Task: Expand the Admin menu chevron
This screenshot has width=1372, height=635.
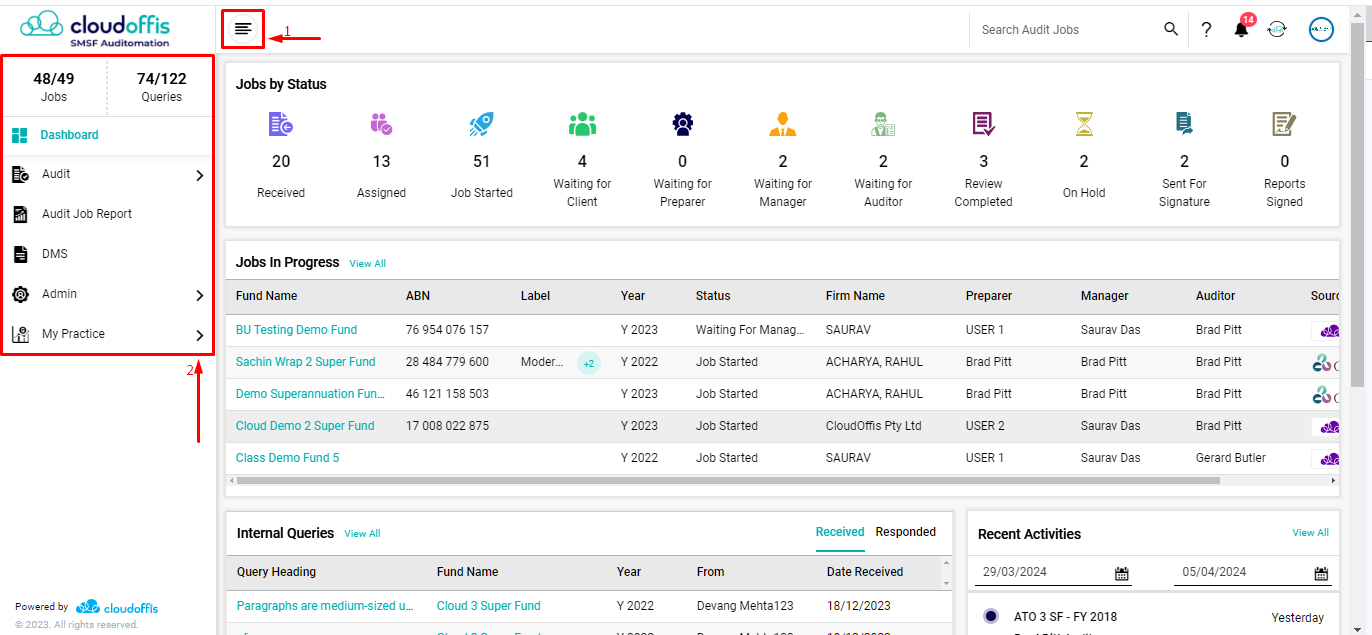Action: click(199, 295)
